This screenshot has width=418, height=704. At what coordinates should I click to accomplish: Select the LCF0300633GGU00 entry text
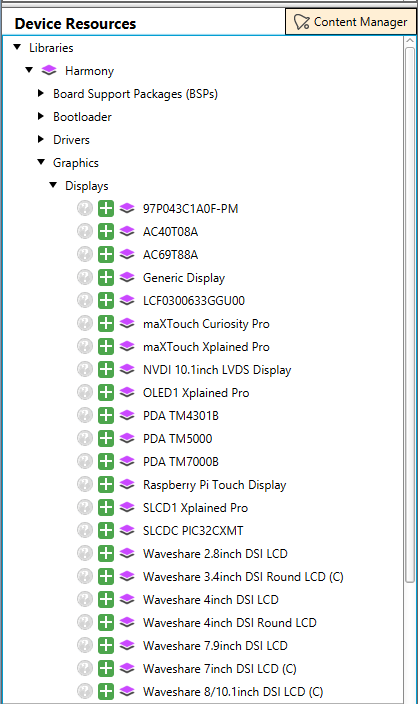pos(194,301)
